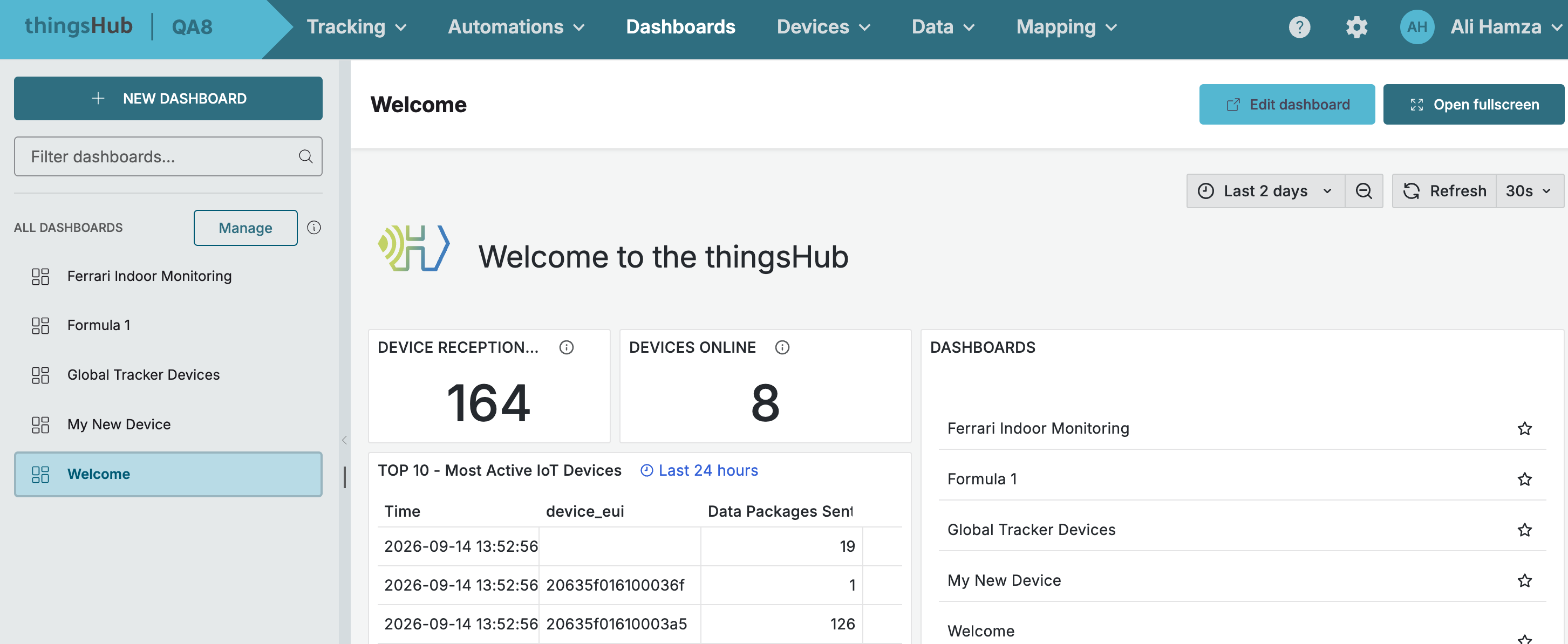Image resolution: width=1568 pixels, height=644 pixels.
Task: Sort table by Time column header
Action: pos(402,511)
